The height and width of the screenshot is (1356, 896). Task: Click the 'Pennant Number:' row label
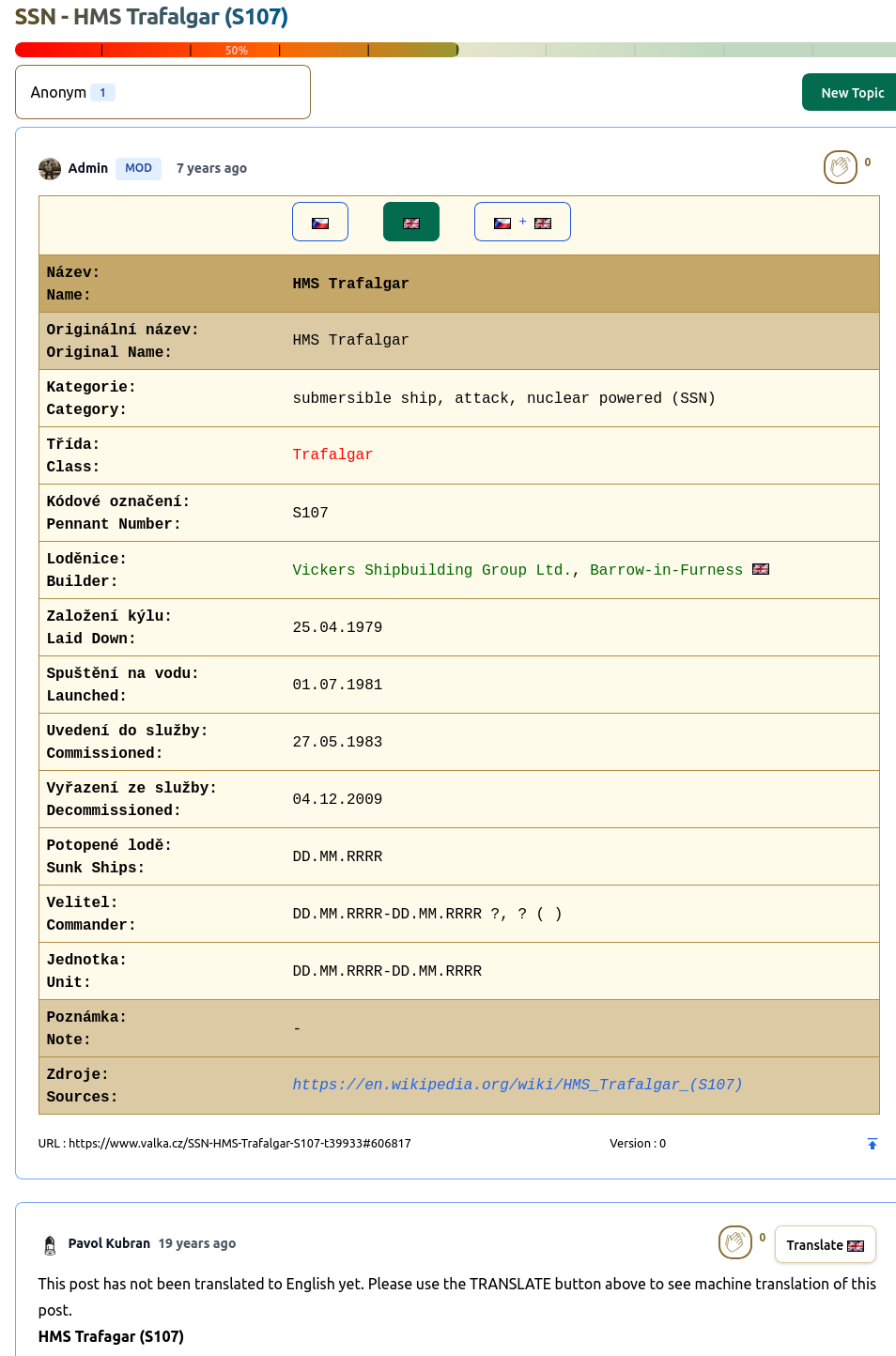114,524
